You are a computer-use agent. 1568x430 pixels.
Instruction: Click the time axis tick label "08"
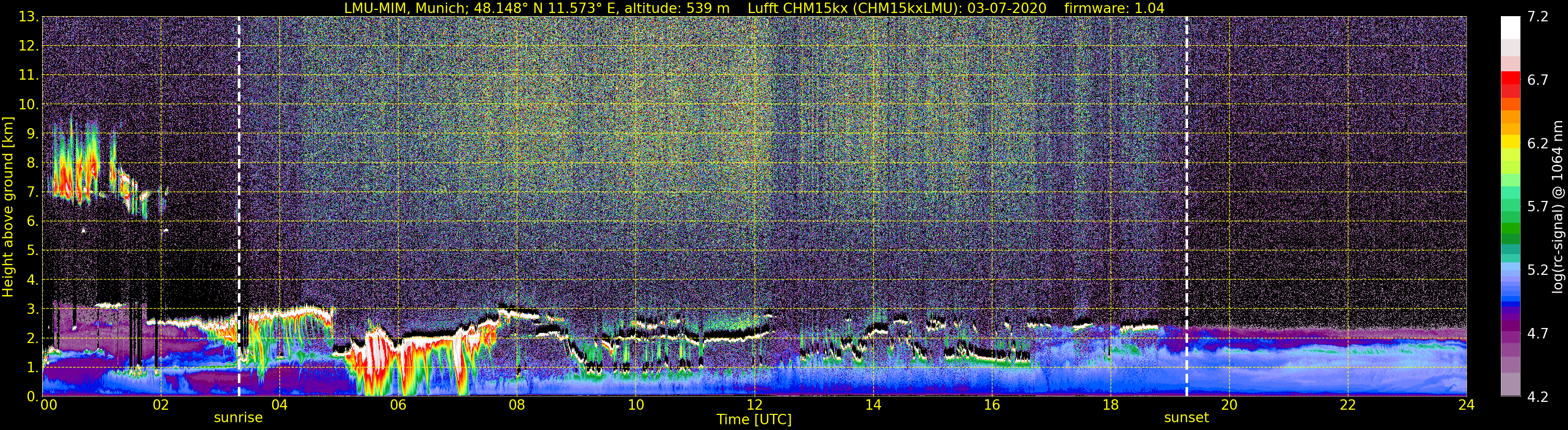pos(517,406)
